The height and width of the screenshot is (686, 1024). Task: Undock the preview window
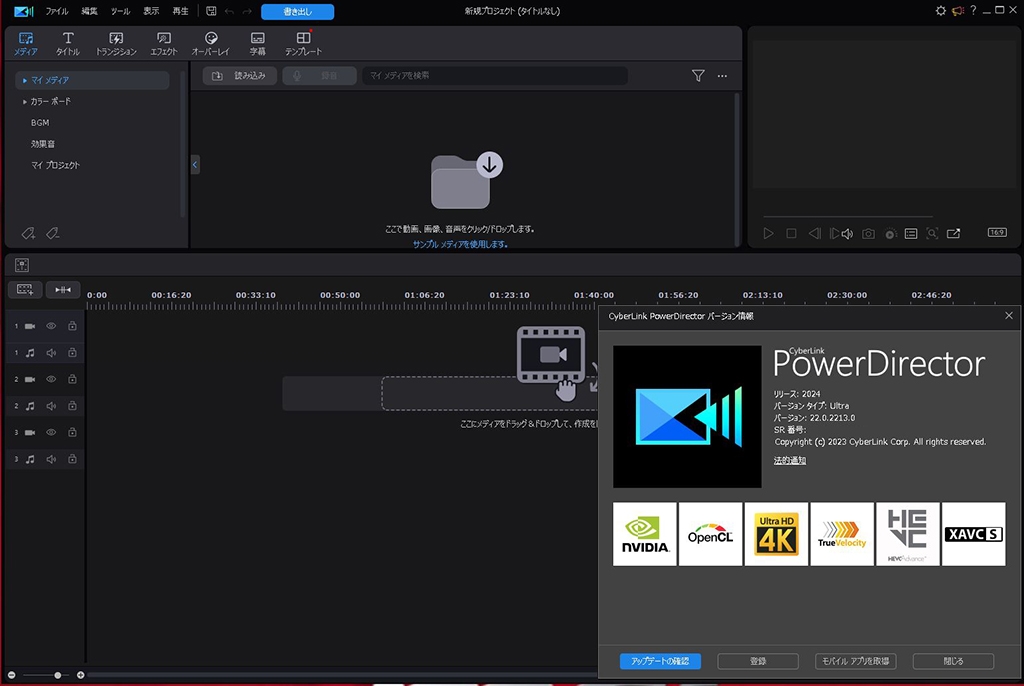pyautogui.click(x=953, y=234)
